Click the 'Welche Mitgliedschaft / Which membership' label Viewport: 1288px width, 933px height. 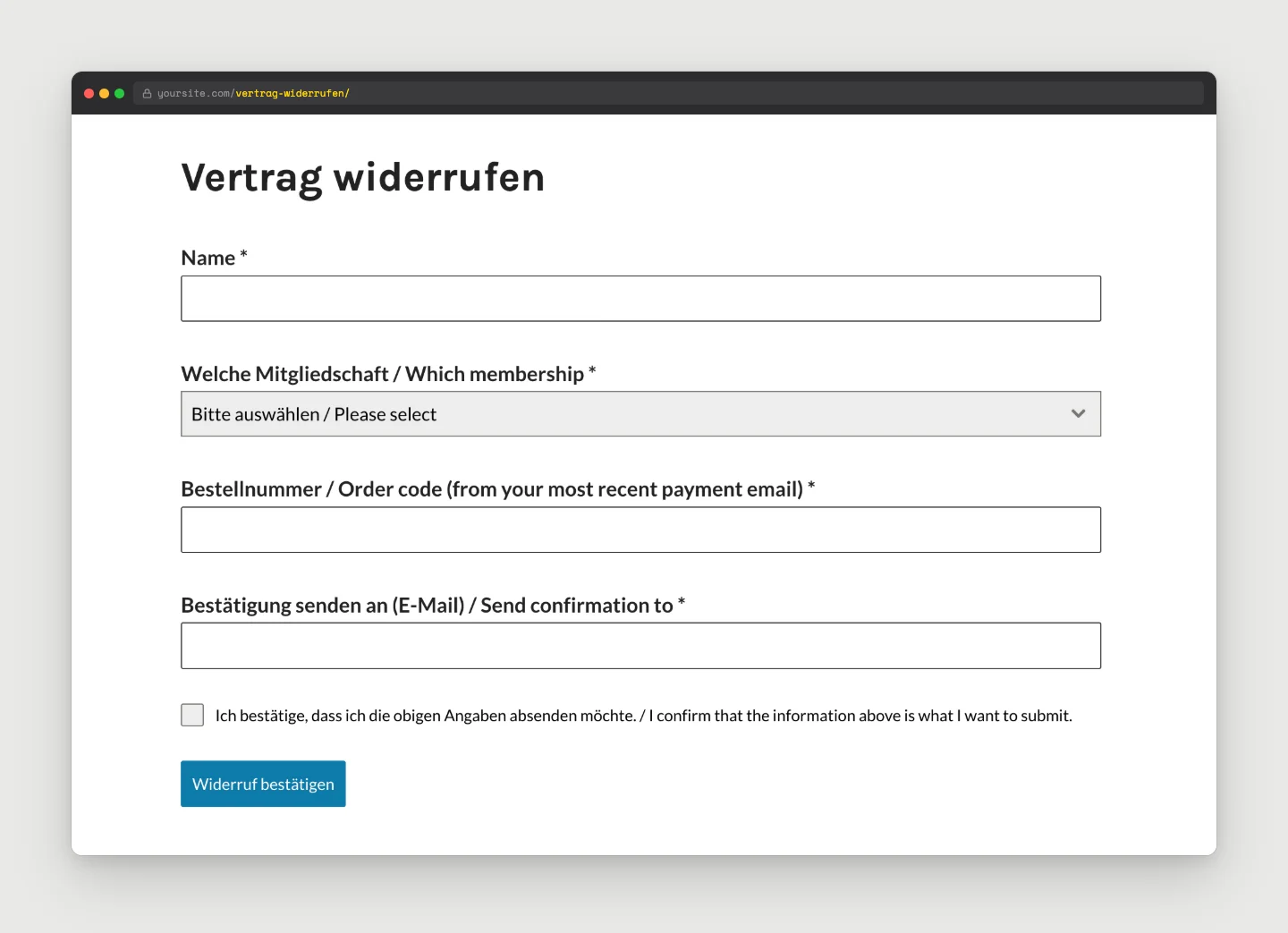point(388,374)
